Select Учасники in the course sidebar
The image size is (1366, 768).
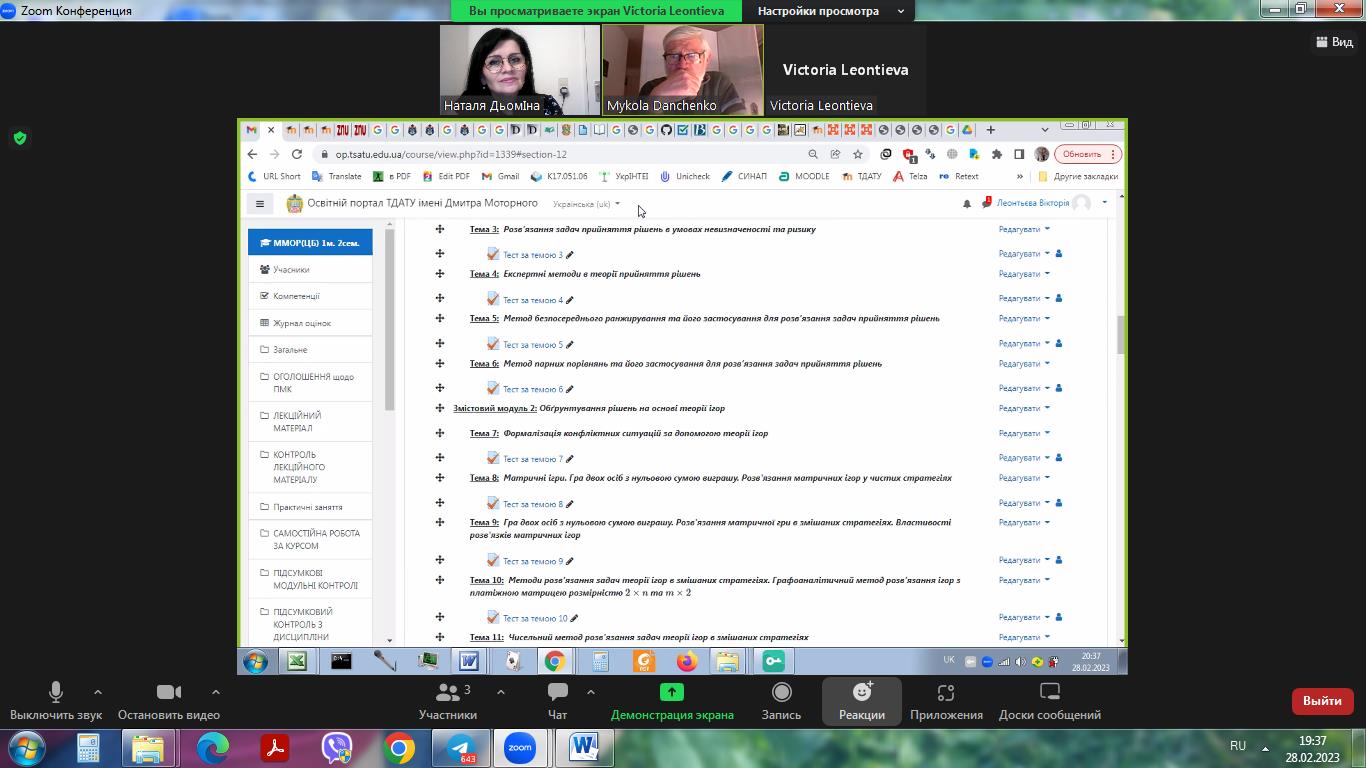coord(291,269)
